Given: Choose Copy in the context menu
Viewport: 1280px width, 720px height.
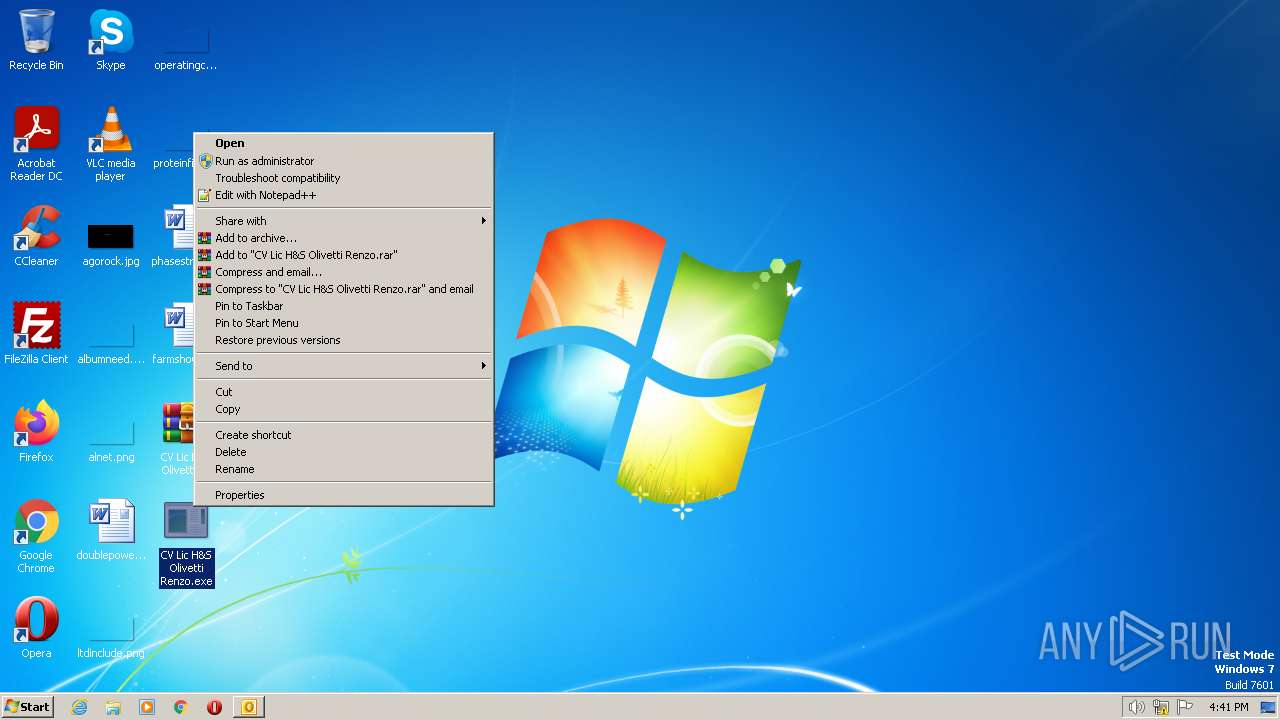Looking at the screenshot, I should coord(343,409).
